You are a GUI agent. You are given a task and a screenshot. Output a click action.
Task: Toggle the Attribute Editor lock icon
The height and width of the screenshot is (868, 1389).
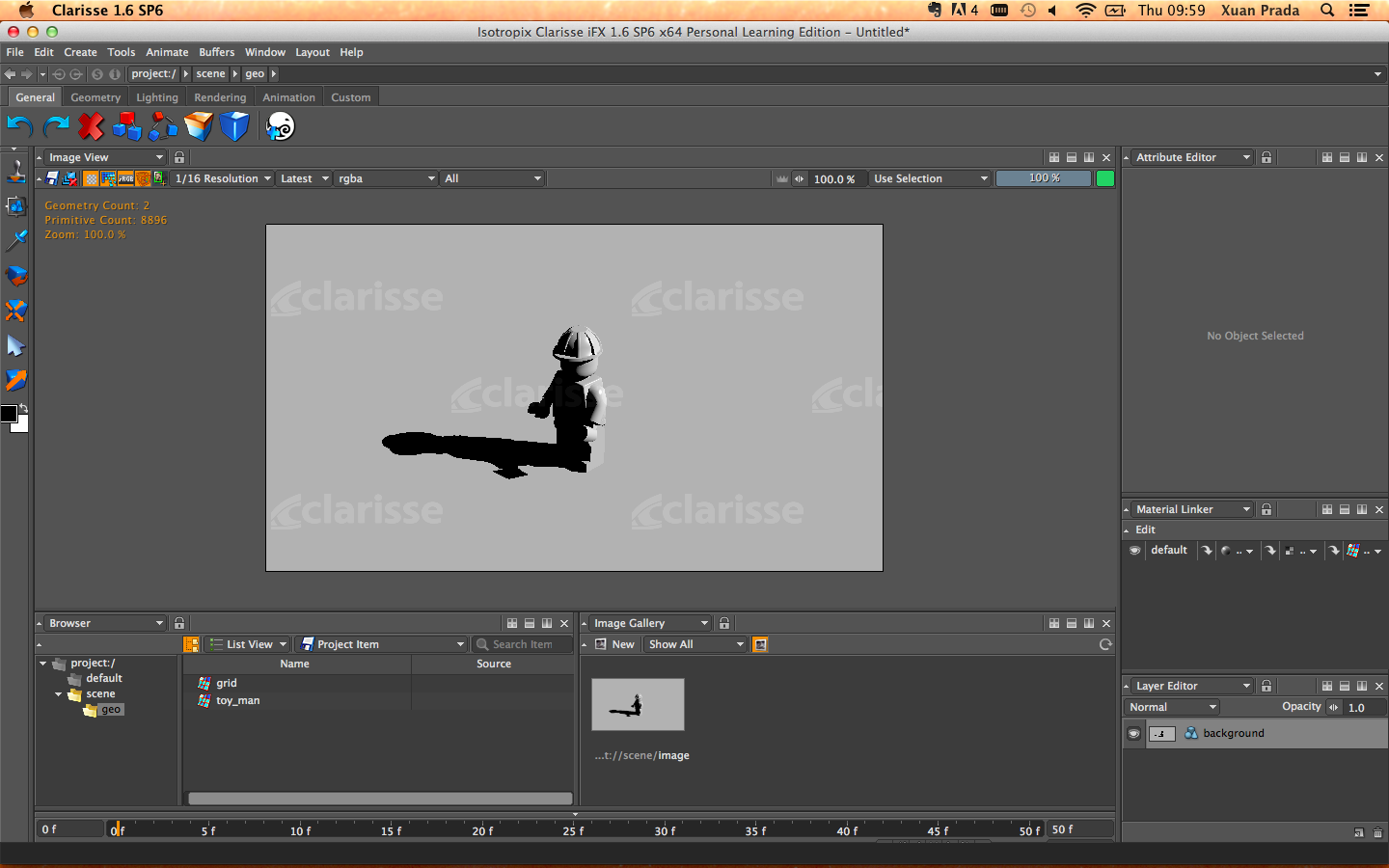coord(1266,157)
